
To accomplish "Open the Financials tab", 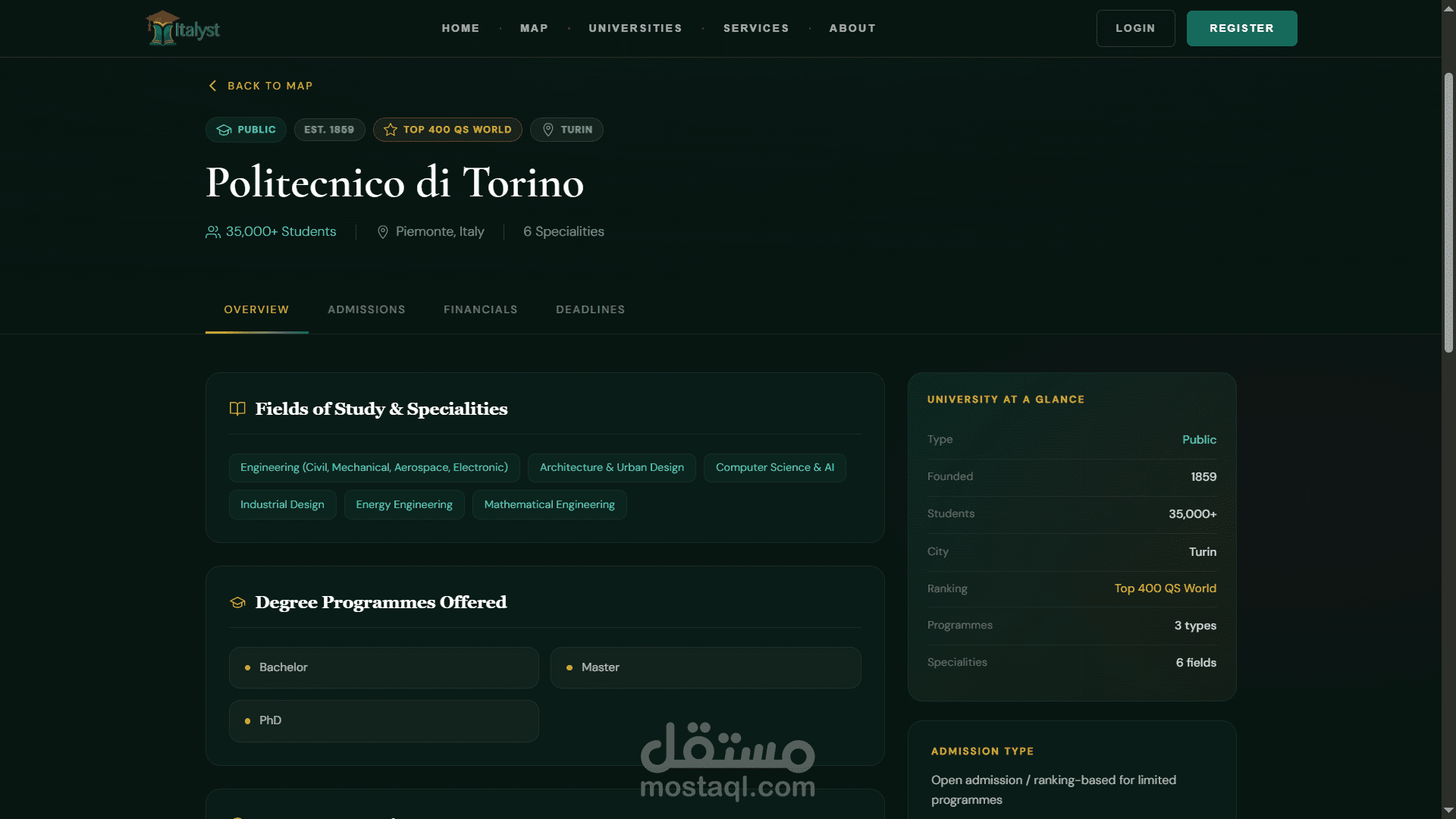I will click(x=480, y=309).
